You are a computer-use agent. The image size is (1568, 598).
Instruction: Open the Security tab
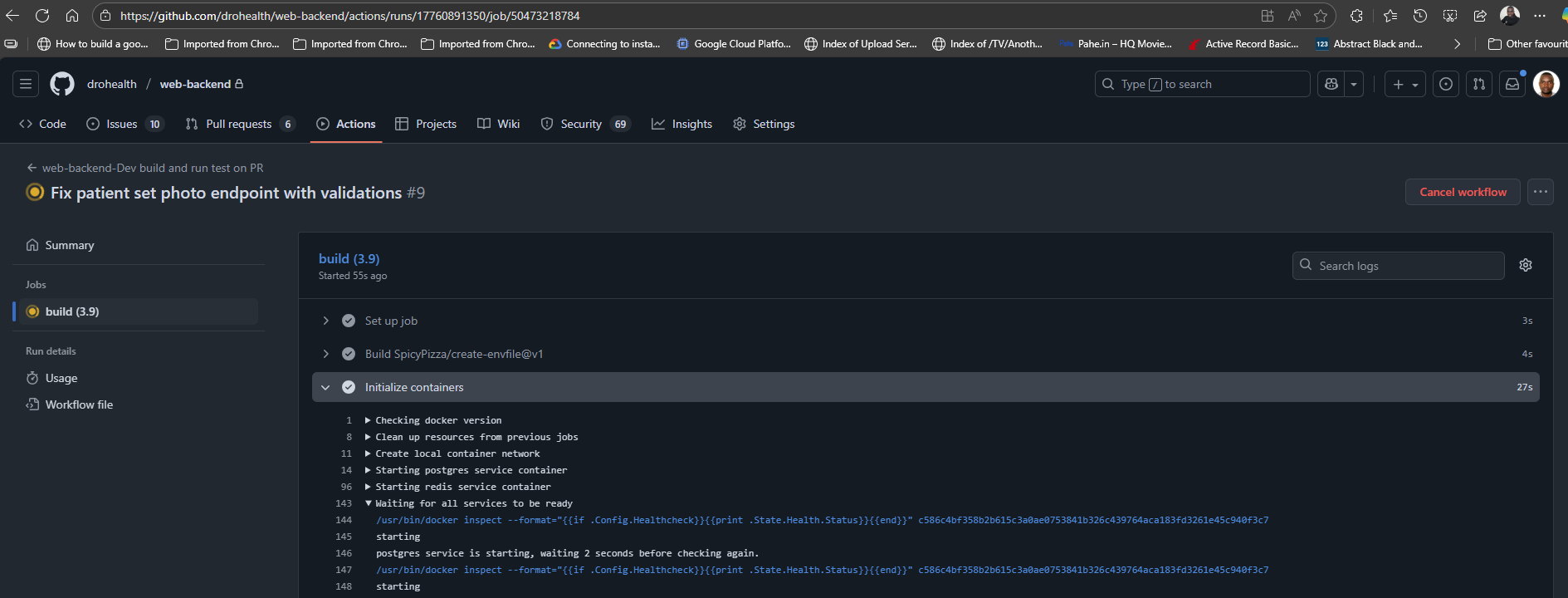580,124
